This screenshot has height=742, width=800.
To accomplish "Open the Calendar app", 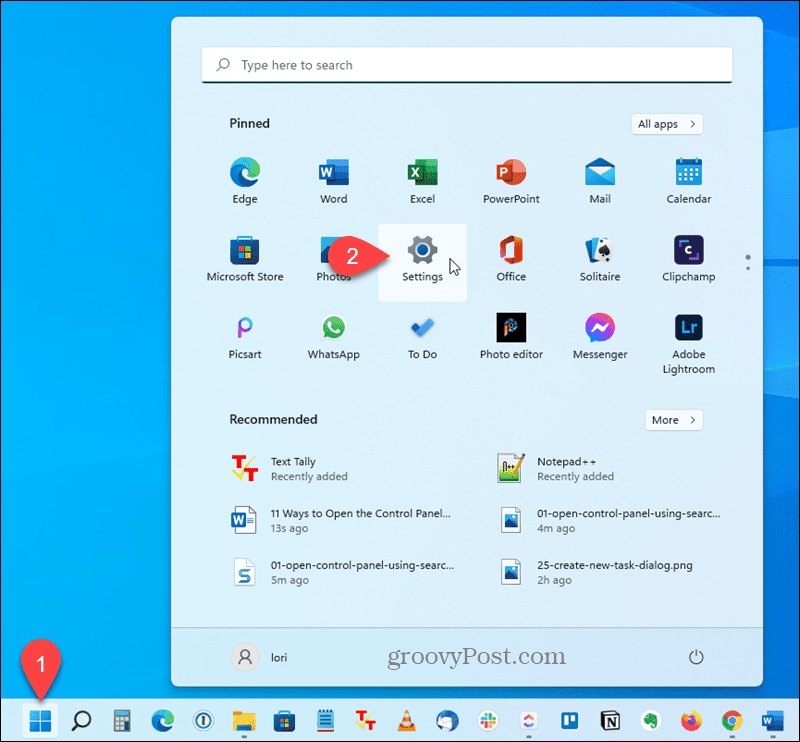I will pos(689,181).
